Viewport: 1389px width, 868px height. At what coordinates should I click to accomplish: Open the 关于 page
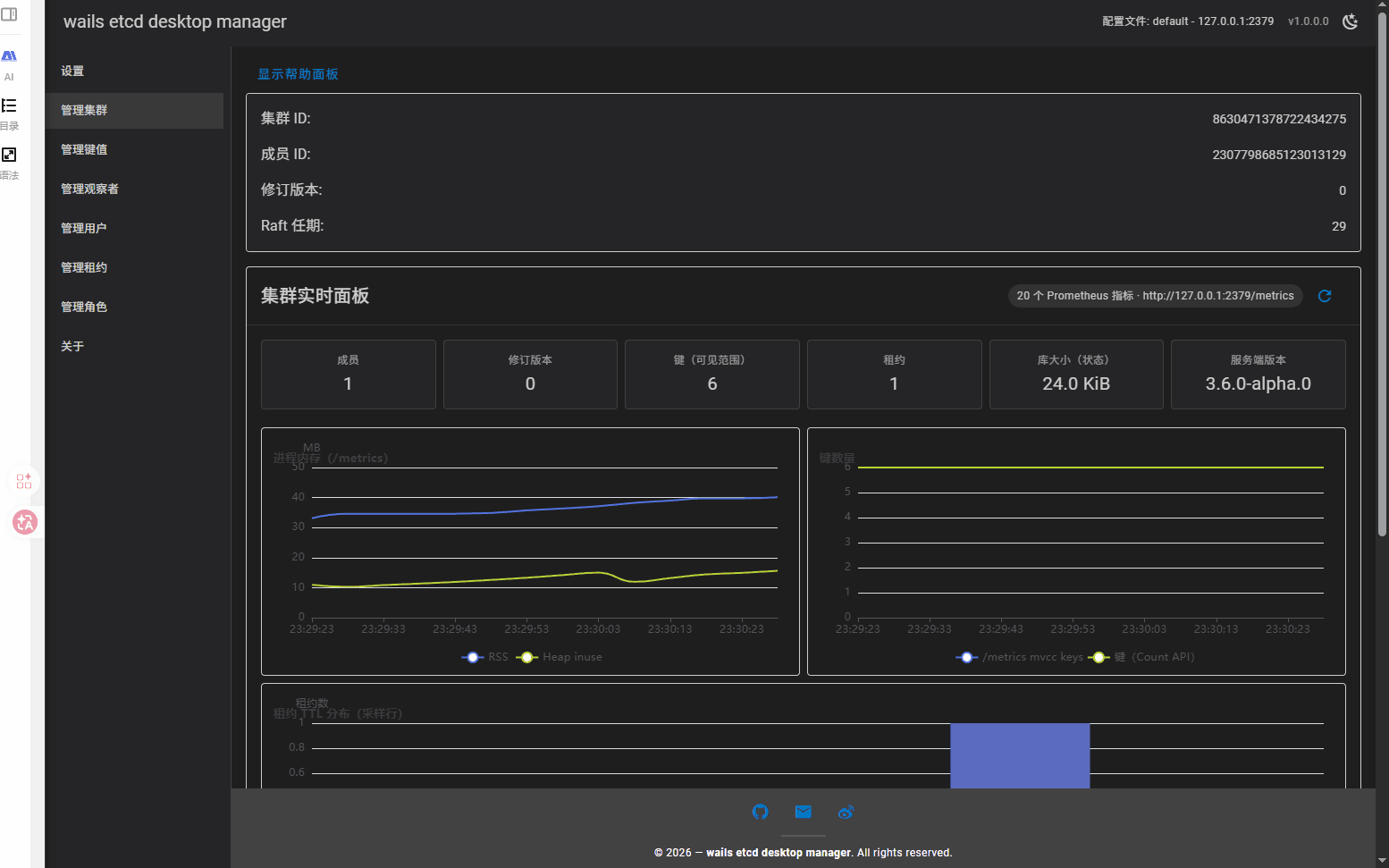[x=134, y=347]
